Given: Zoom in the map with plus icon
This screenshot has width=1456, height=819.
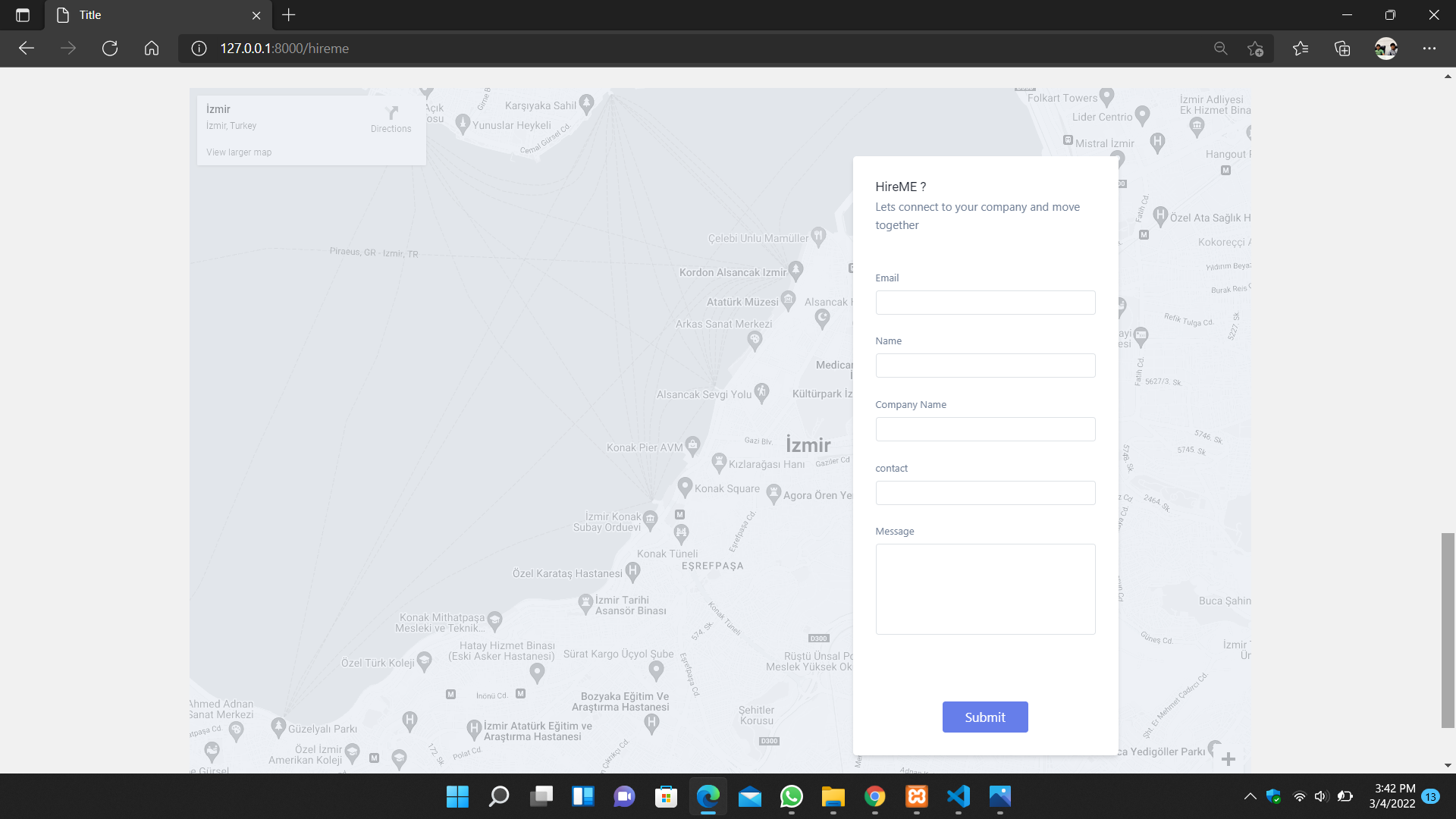Looking at the screenshot, I should pyautogui.click(x=1228, y=759).
